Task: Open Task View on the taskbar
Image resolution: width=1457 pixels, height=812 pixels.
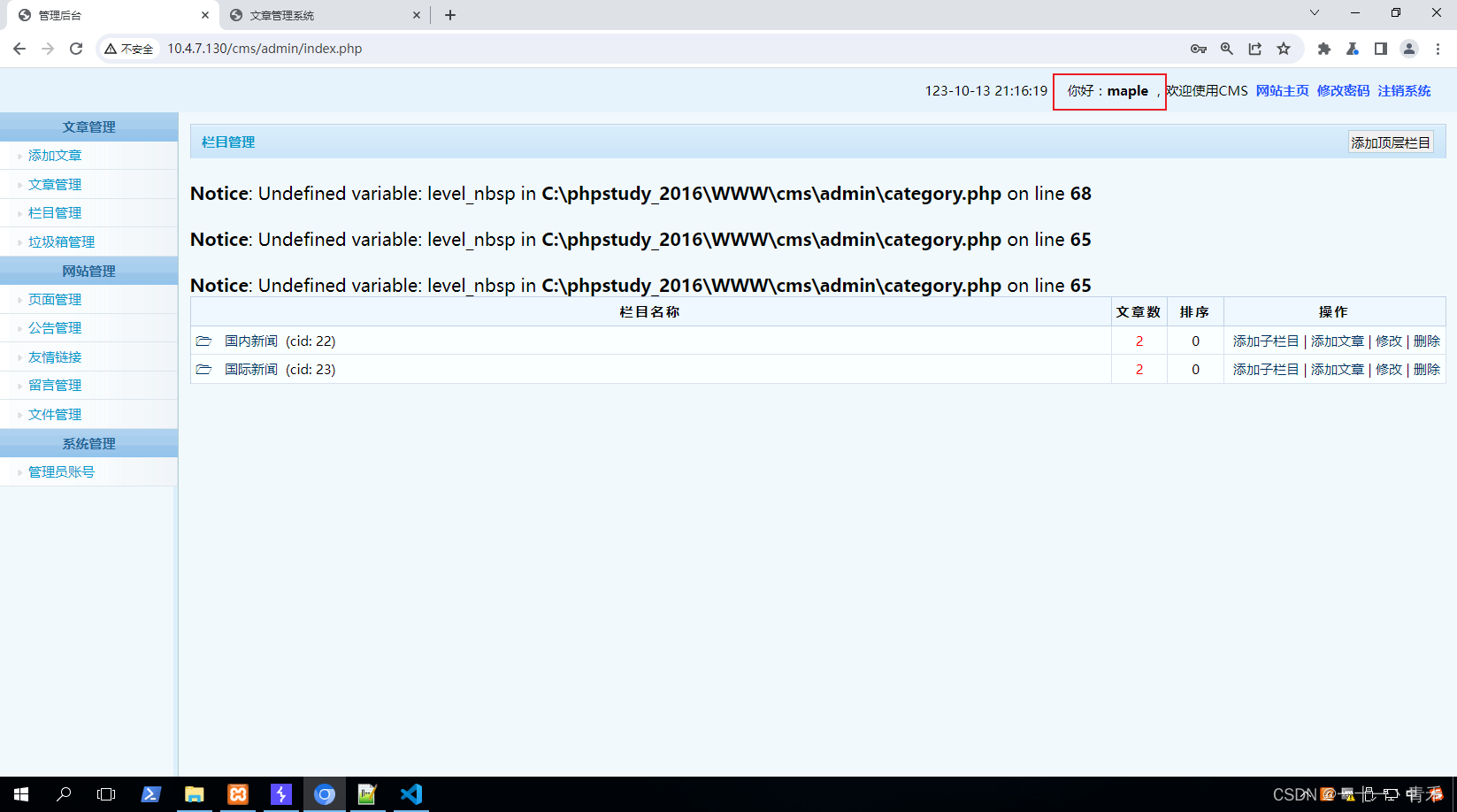Action: (x=106, y=794)
